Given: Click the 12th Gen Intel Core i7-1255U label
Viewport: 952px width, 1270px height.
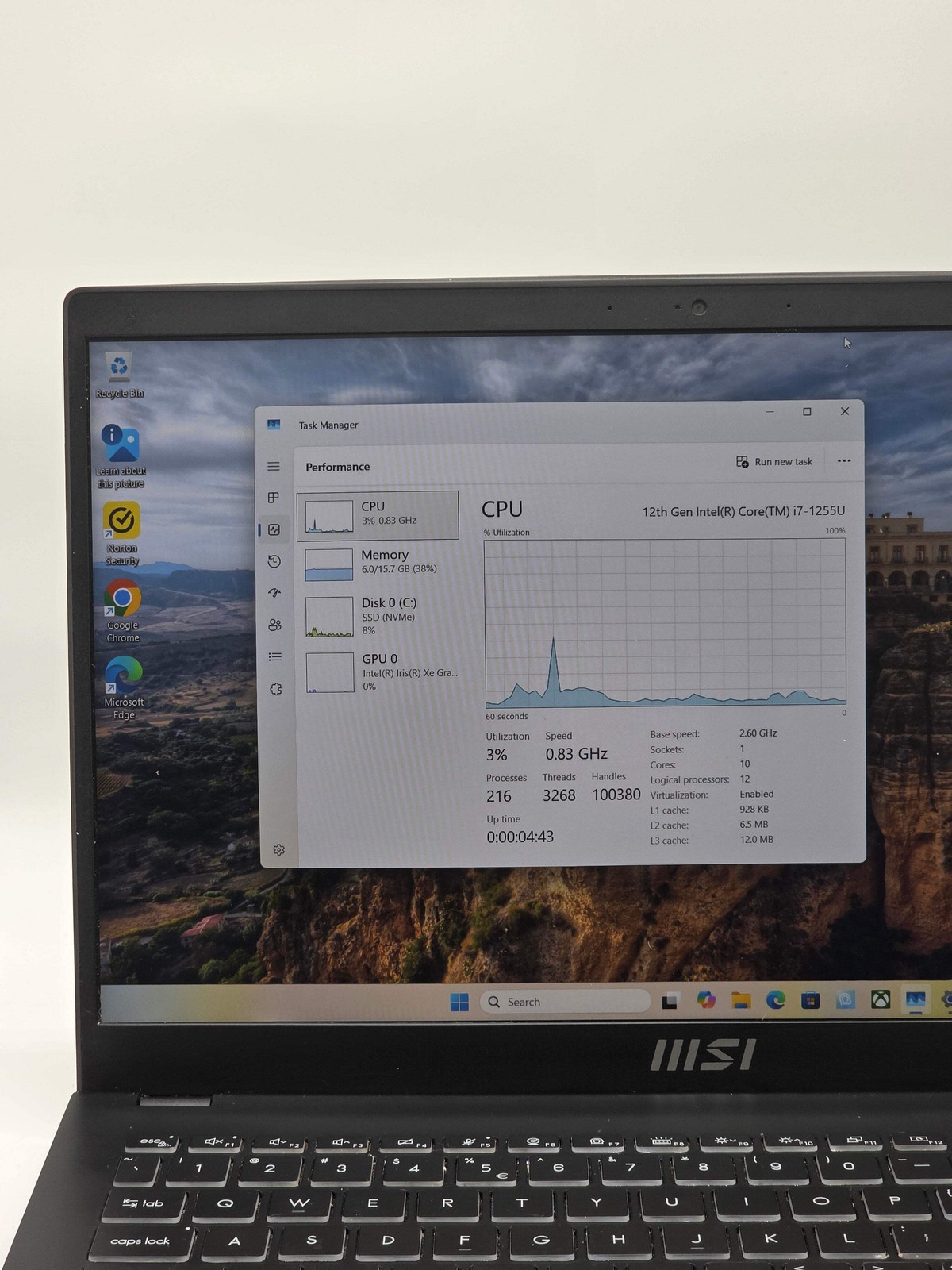Looking at the screenshot, I should 743,511.
